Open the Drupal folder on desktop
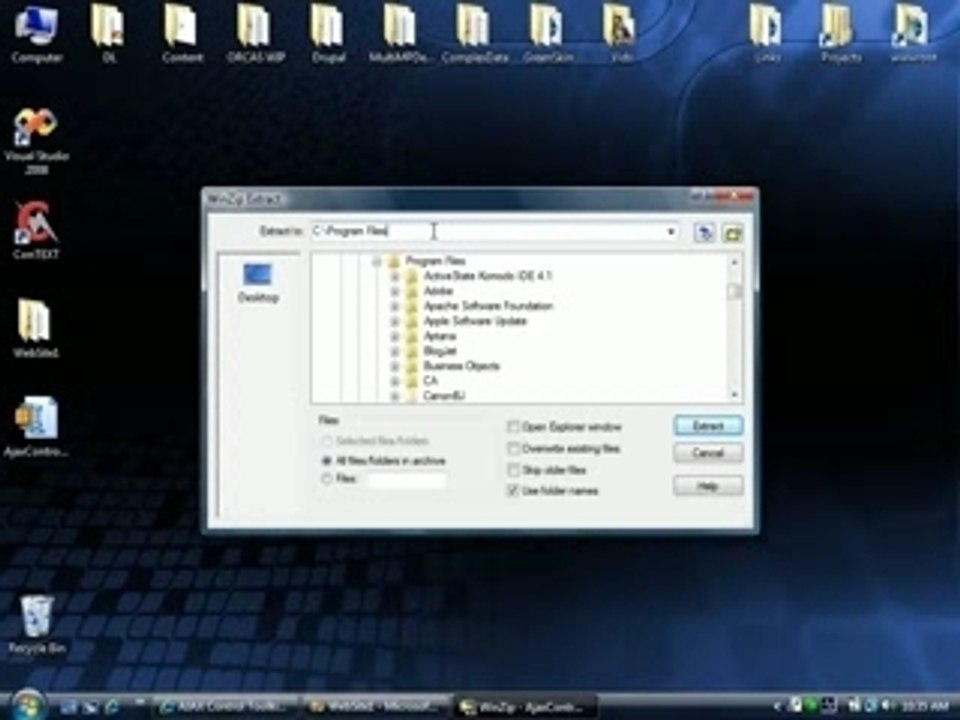Screen dimensions: 960x720 pyautogui.click(x=328, y=34)
